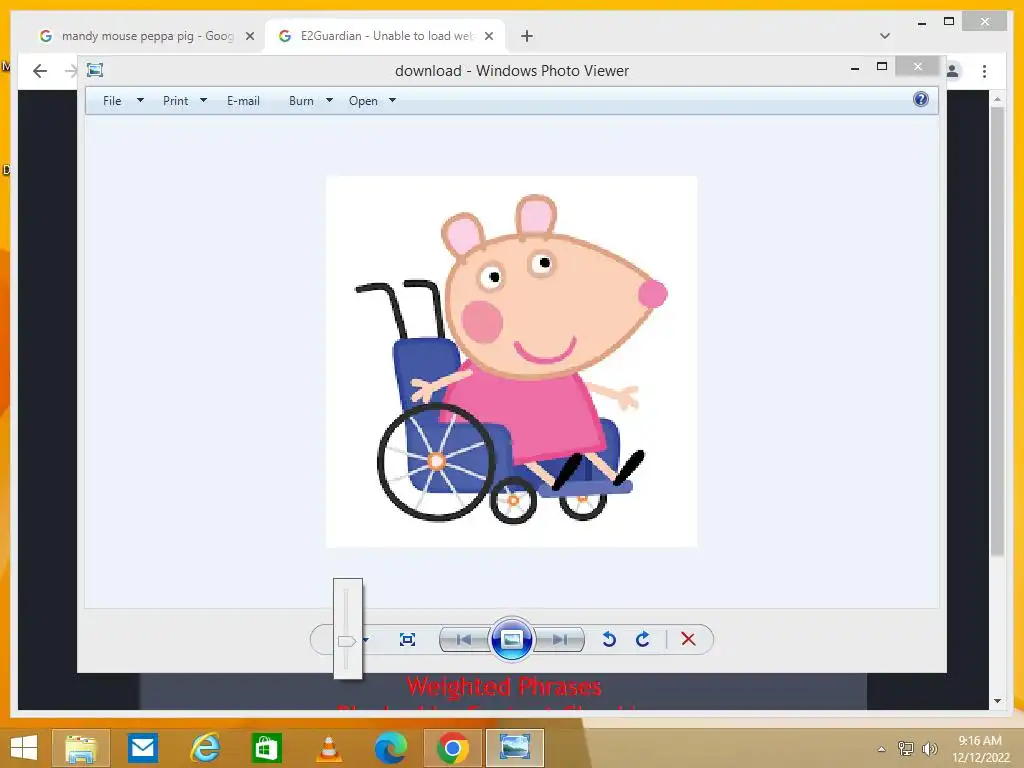Click Chrome's vertical scrollbar thumb
1024x768 pixels.
click(997, 331)
